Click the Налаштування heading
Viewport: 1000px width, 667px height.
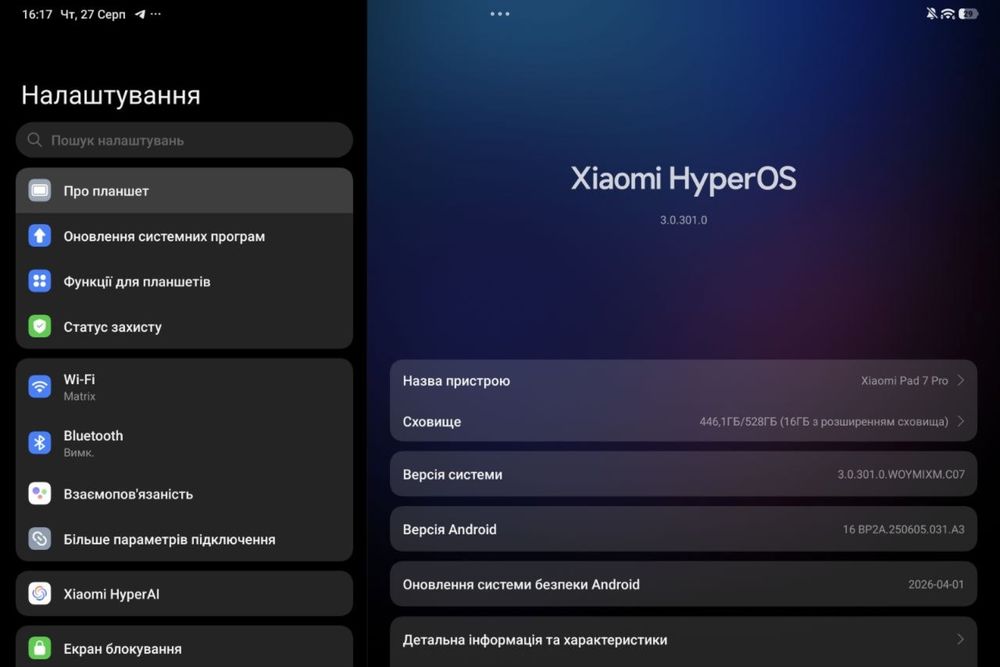pyautogui.click(x=111, y=95)
